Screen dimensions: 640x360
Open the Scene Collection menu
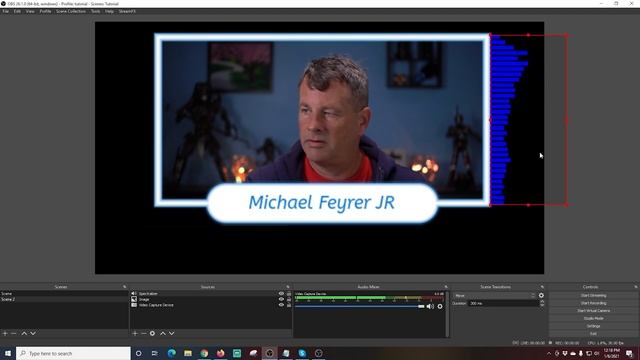(71, 11)
